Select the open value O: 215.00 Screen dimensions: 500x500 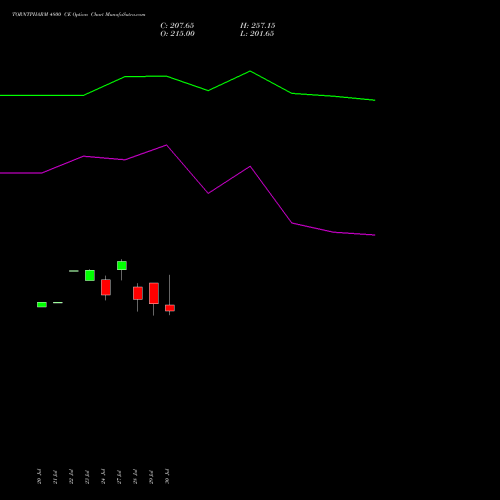tap(177, 34)
